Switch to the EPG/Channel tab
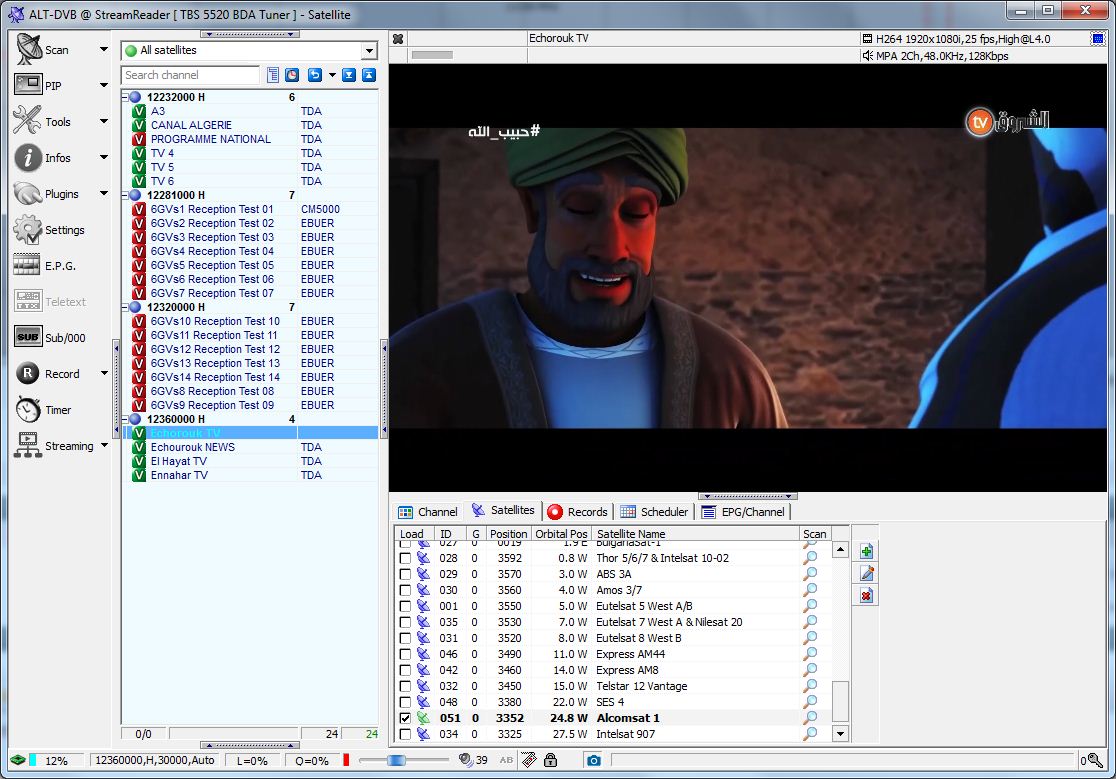The width and height of the screenshot is (1116, 779). (743, 512)
